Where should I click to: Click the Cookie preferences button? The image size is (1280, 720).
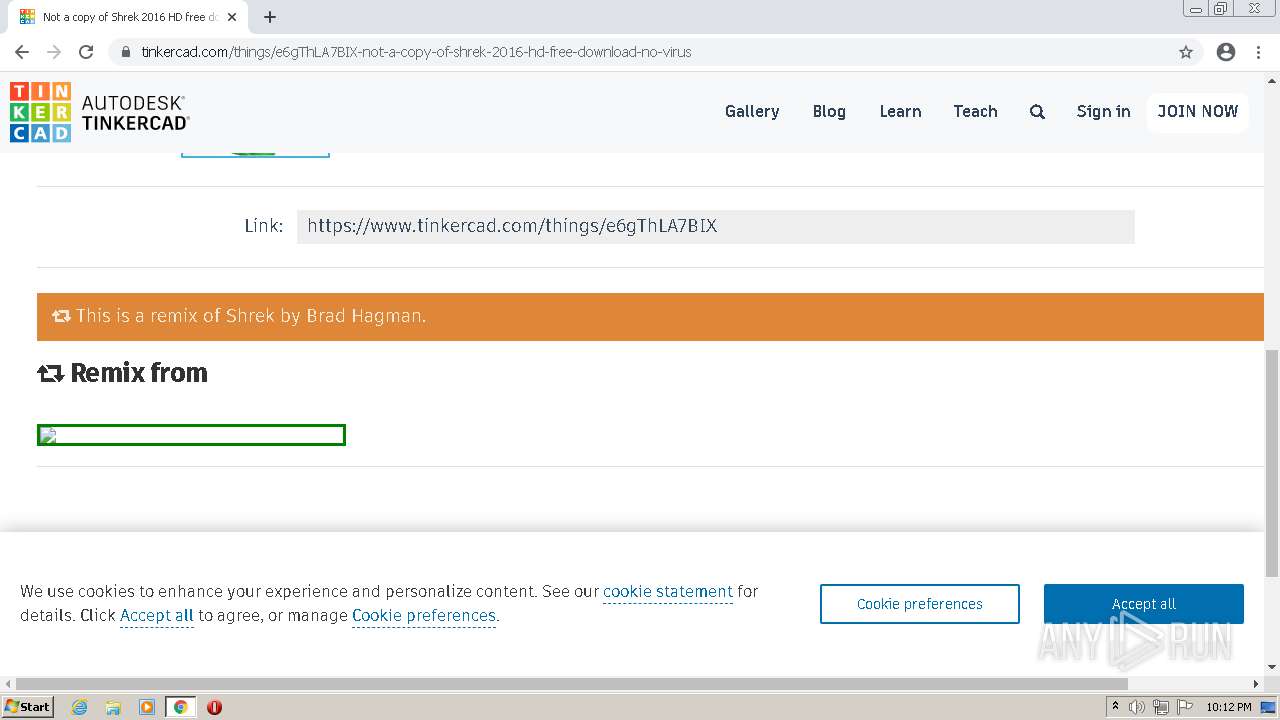click(x=920, y=604)
